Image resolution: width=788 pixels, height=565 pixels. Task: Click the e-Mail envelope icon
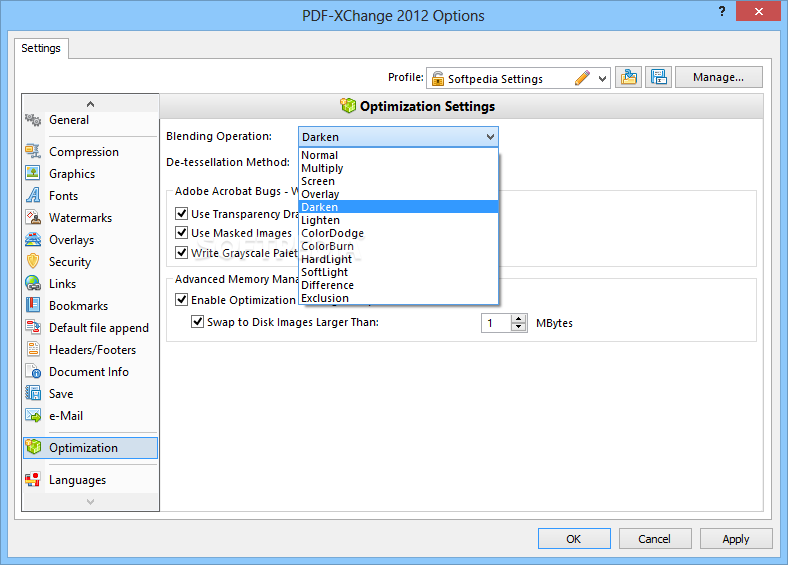click(x=33, y=416)
